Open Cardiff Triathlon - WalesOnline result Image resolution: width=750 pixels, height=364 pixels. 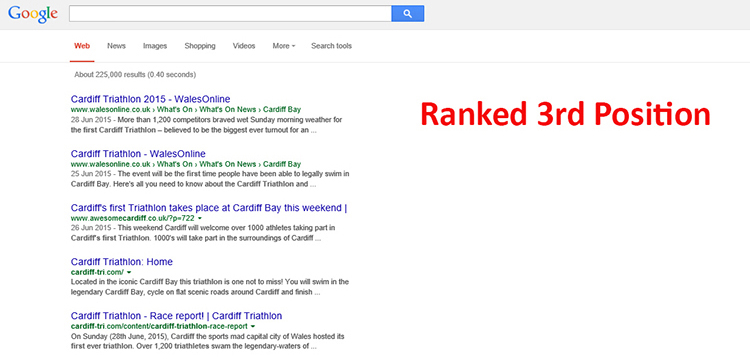pos(138,154)
